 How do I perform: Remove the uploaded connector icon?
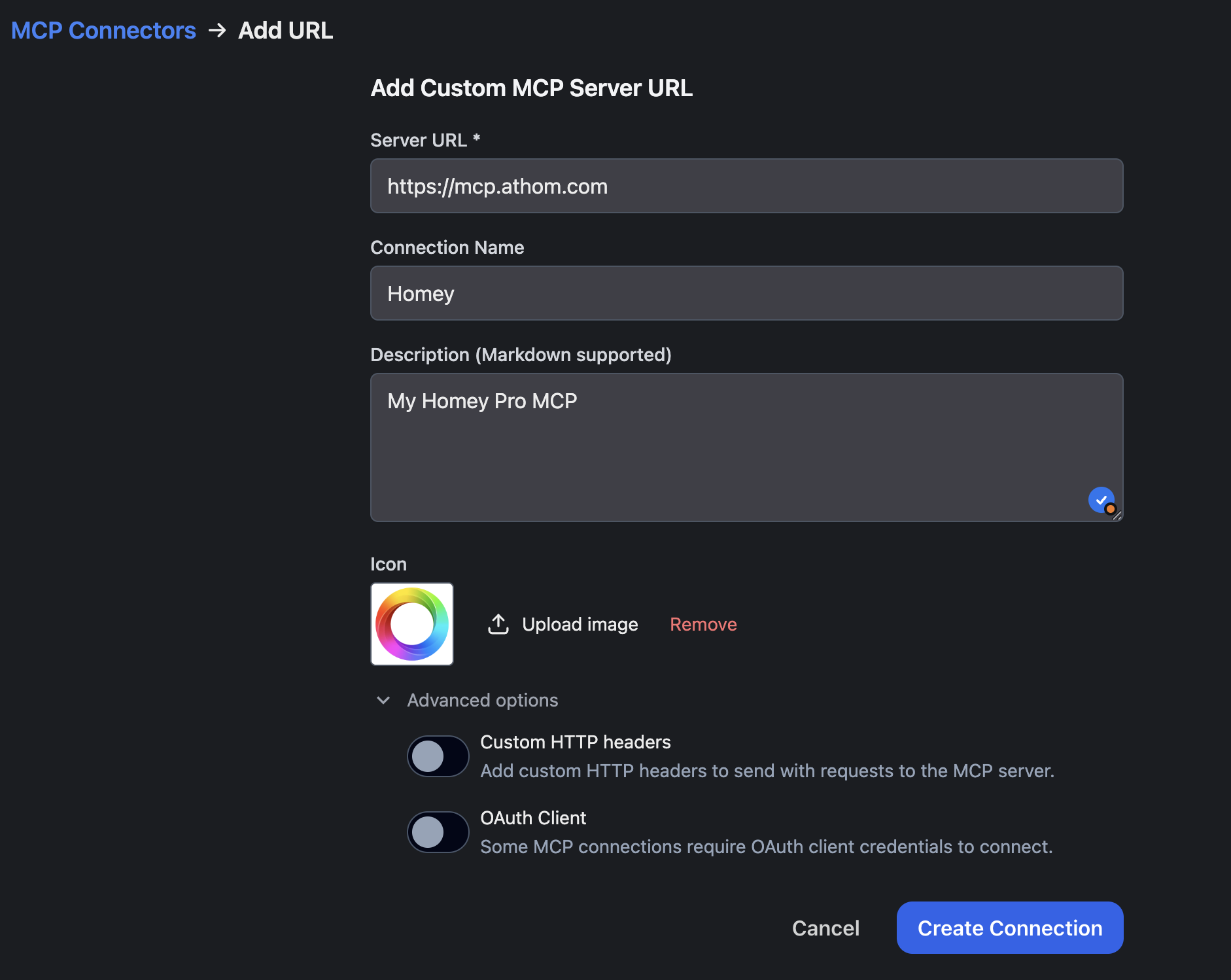703,624
